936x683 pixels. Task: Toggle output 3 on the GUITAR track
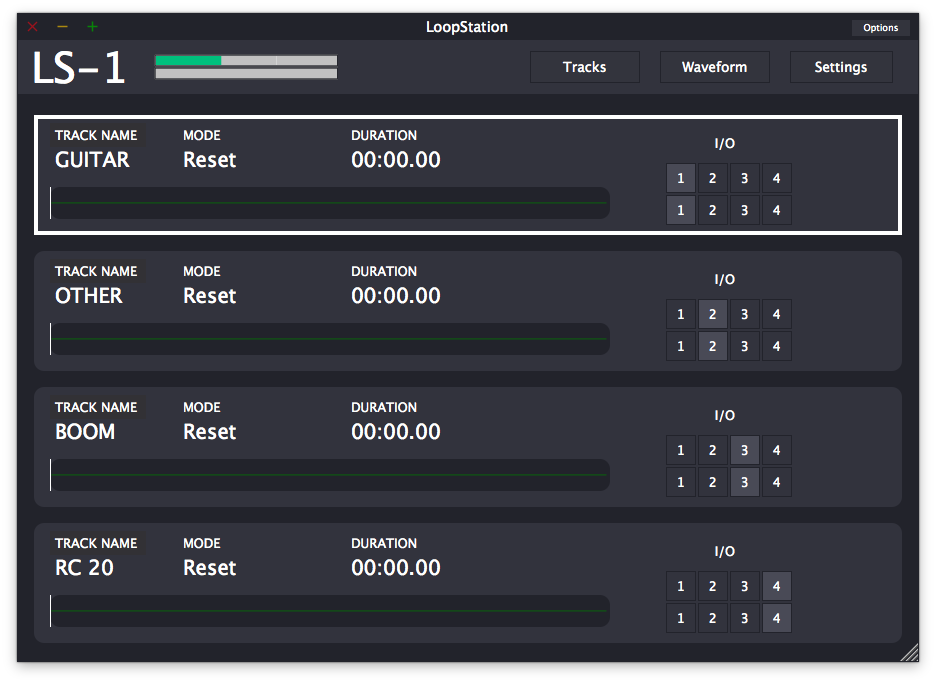pyautogui.click(x=744, y=210)
